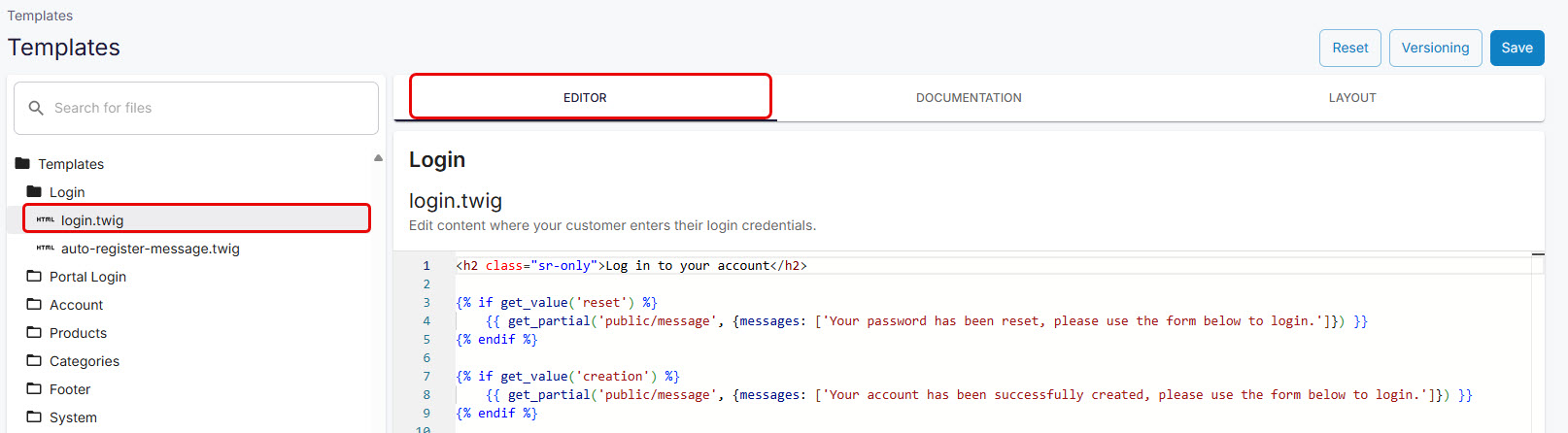Click the Templates root folder icon
The width and height of the screenshot is (1568, 433).
[22, 163]
